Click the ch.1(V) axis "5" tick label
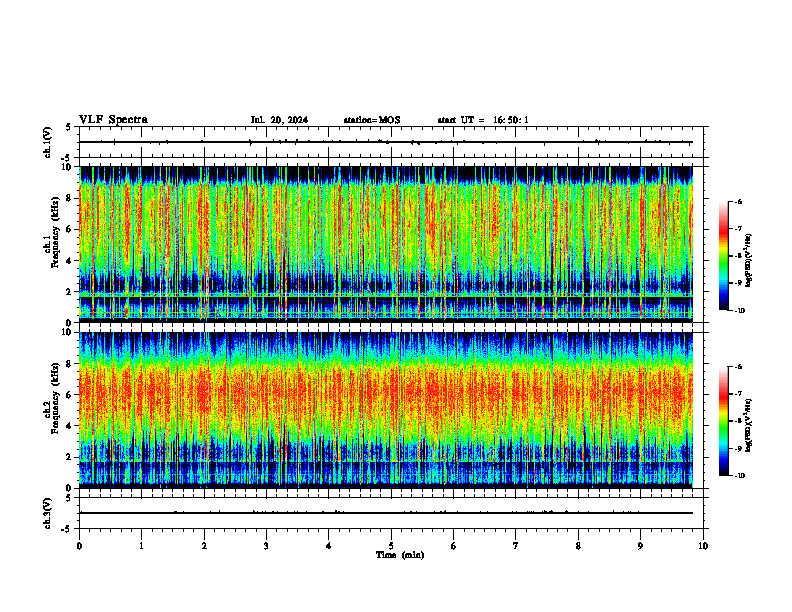 pos(69,128)
